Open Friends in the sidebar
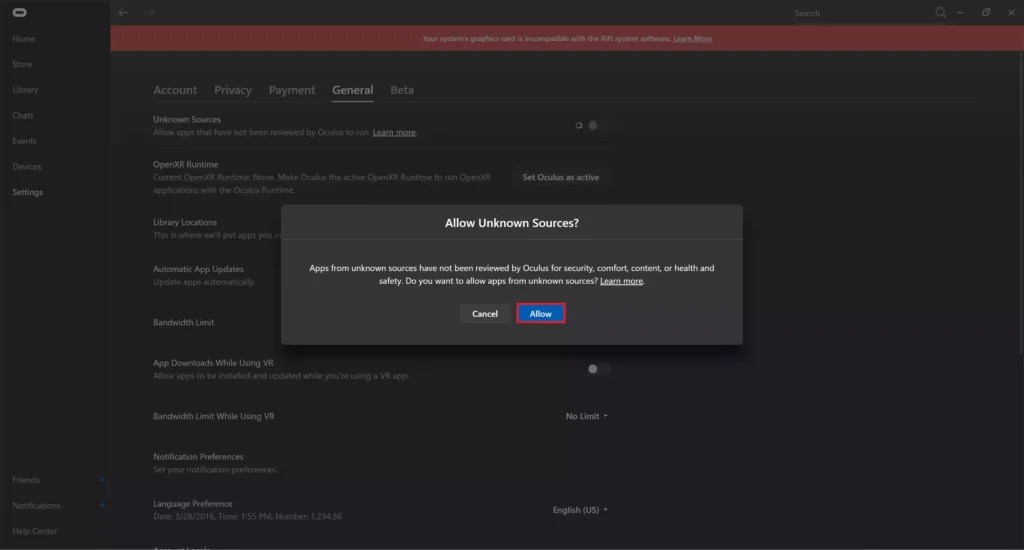Screen dimensions: 1024x550 pyautogui.click(x=26, y=479)
